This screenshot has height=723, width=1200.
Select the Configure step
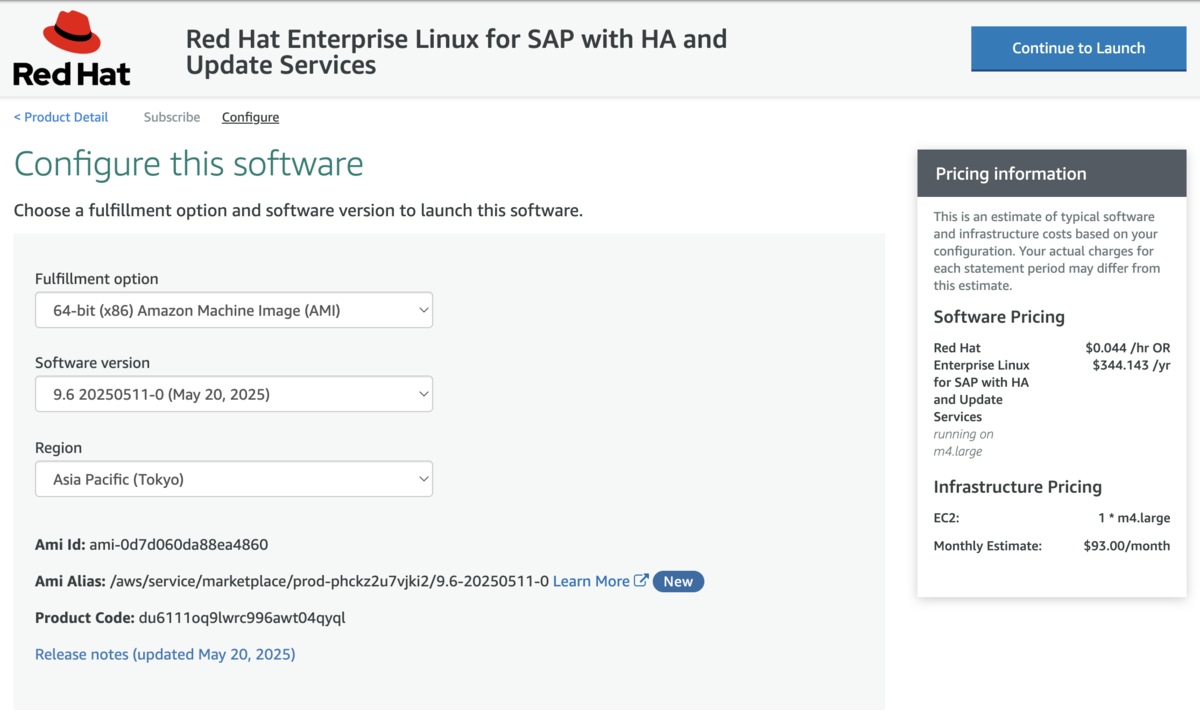click(x=250, y=117)
